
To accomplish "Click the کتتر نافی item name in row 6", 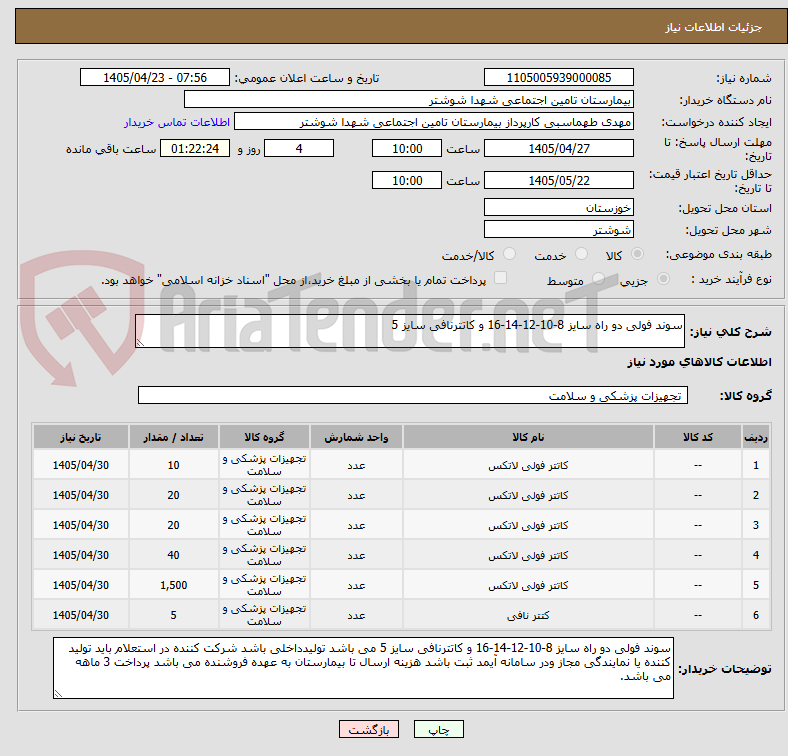I will (x=528, y=615).
